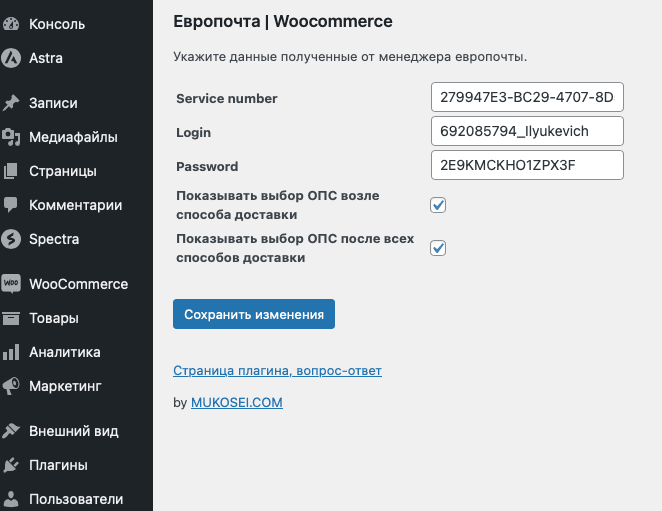The image size is (662, 511).
Task: Click the Консоль dashboard icon
Action: (12, 24)
